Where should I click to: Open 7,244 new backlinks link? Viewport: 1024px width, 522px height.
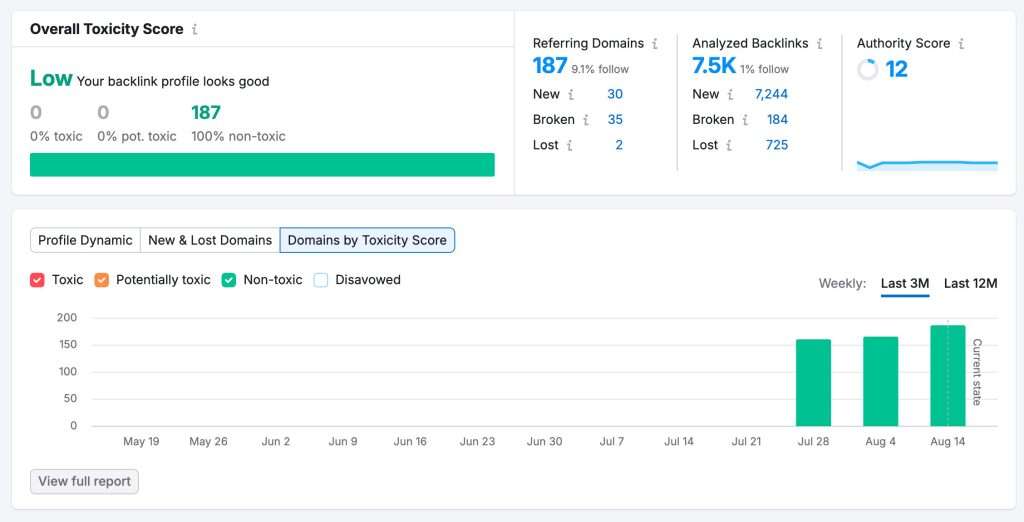[771, 94]
